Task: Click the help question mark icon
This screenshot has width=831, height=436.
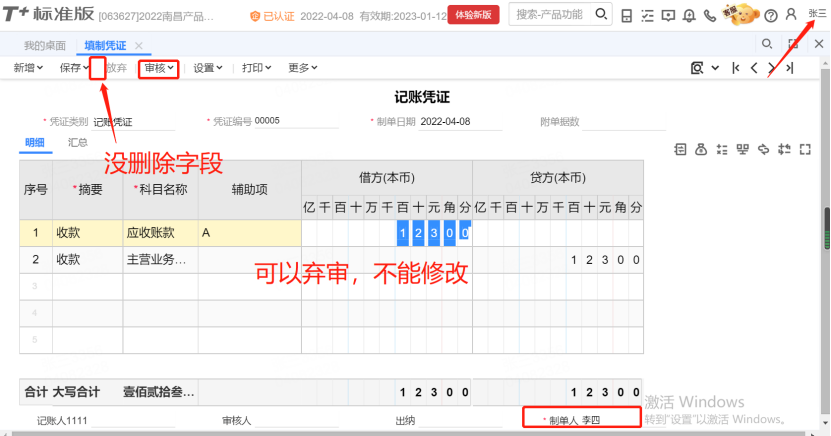Action: (771, 16)
